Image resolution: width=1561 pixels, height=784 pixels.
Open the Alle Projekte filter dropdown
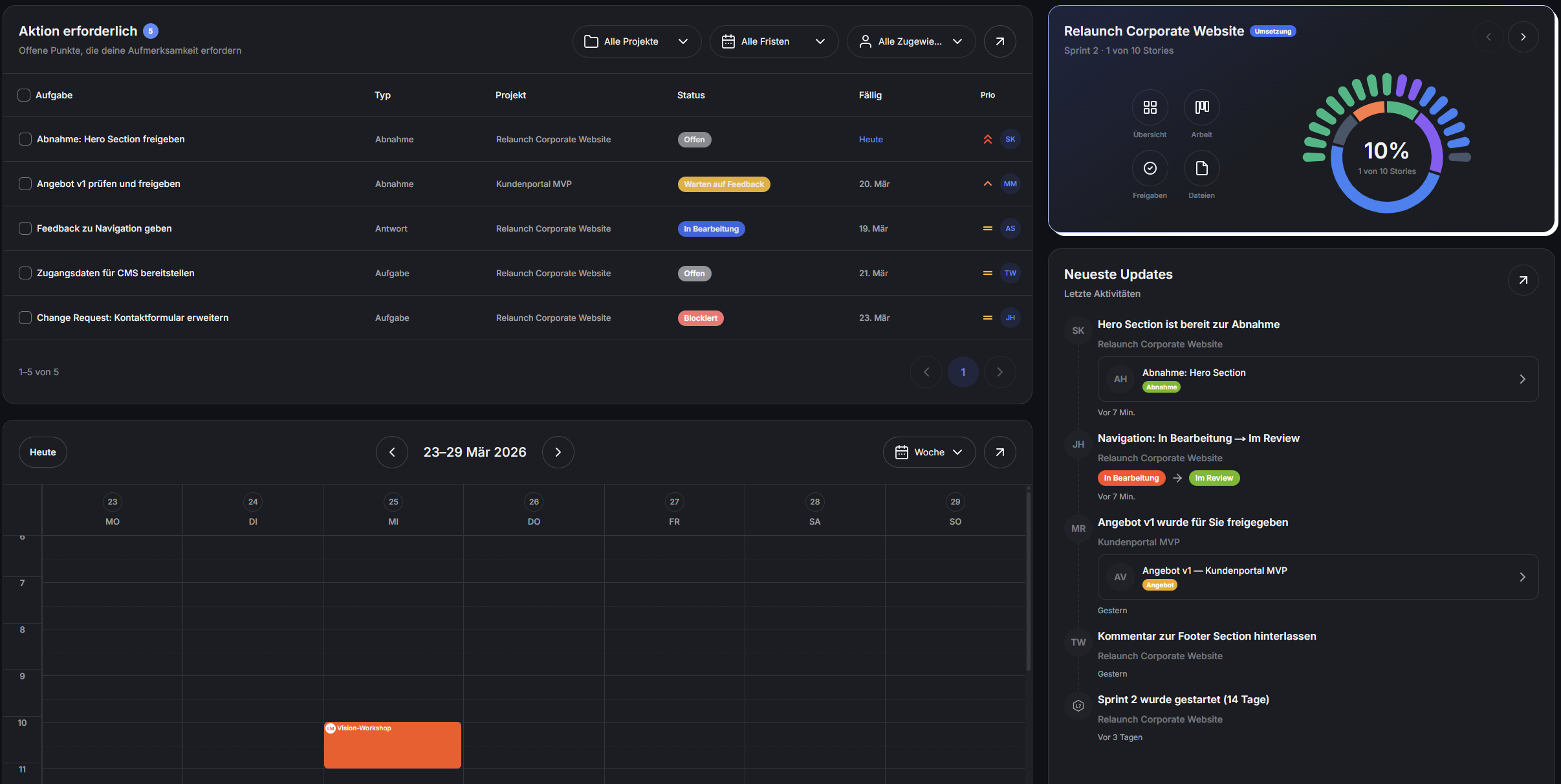tap(637, 41)
